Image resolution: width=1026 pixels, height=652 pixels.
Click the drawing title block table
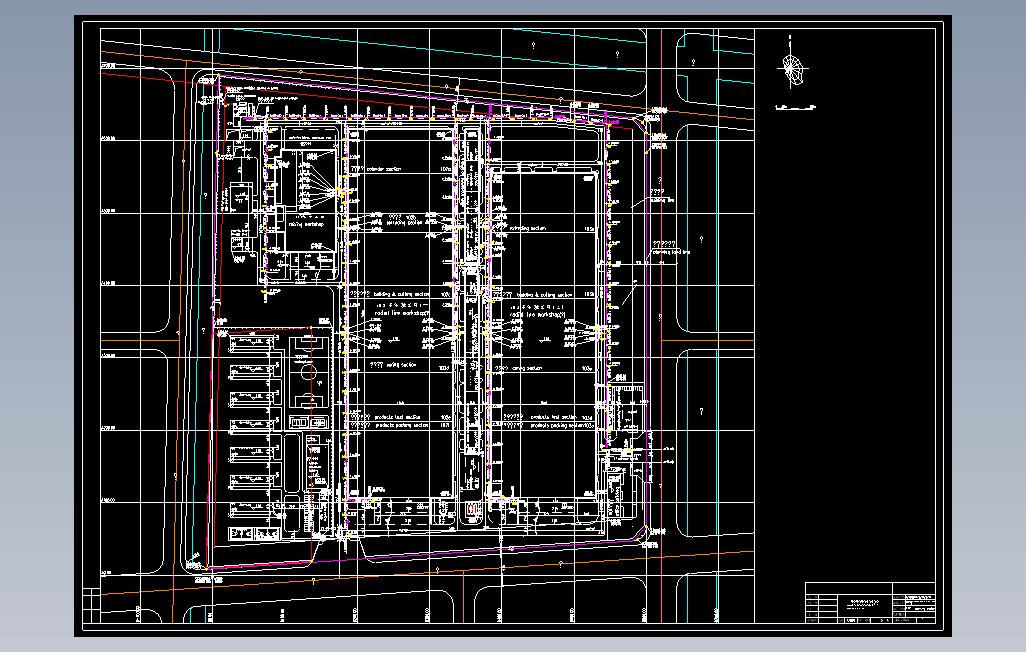coord(870,603)
